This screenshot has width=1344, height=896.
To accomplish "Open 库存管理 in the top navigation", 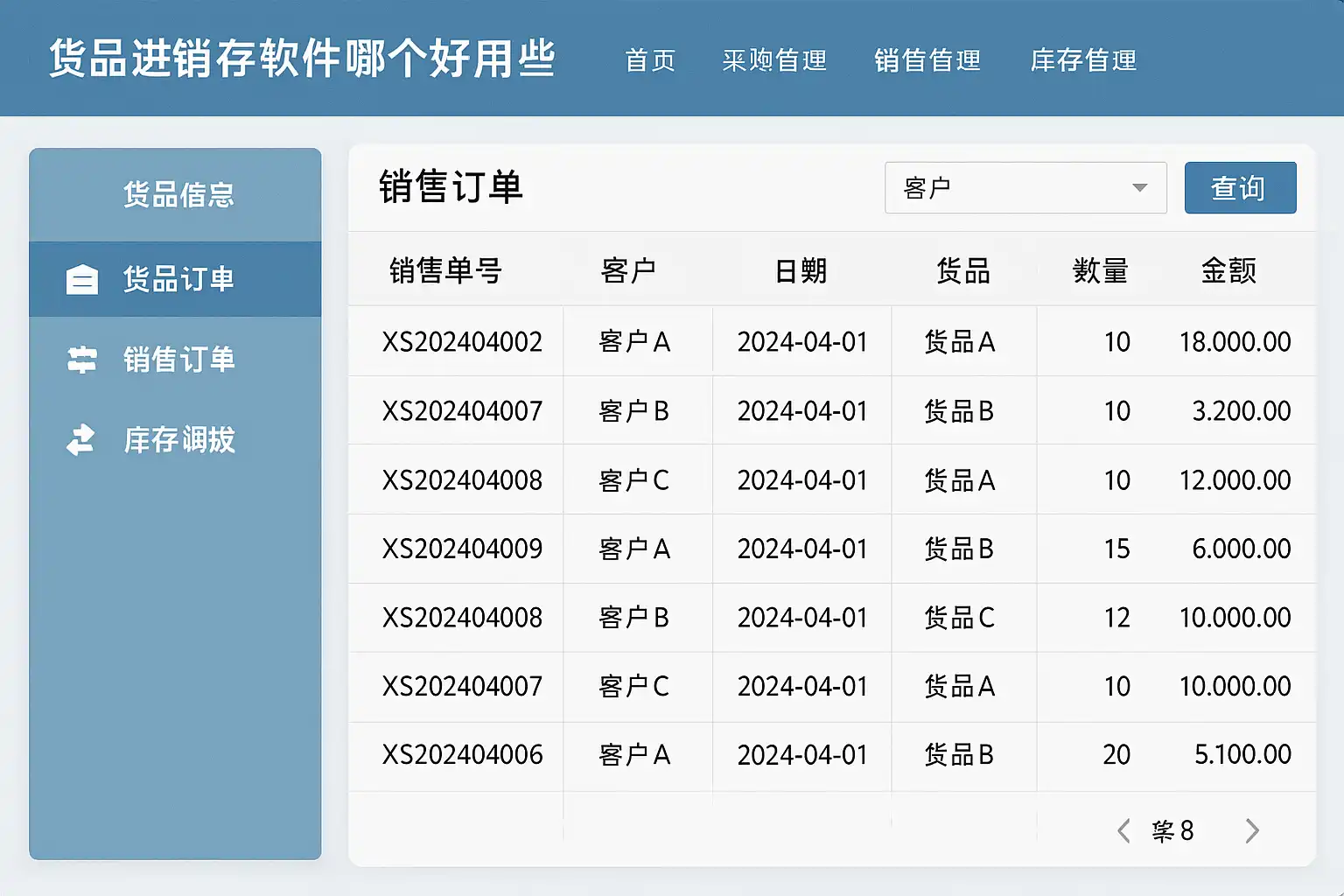I will click(x=1083, y=60).
